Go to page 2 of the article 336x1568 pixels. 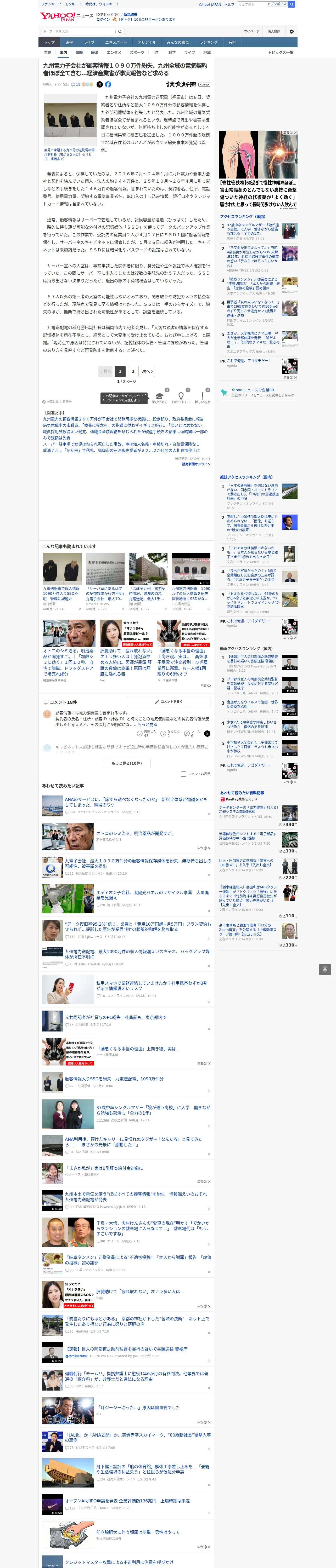pyautogui.click(x=133, y=371)
